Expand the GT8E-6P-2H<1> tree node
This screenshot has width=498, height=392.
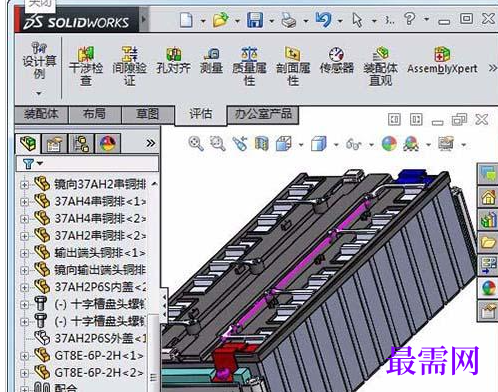24,356
